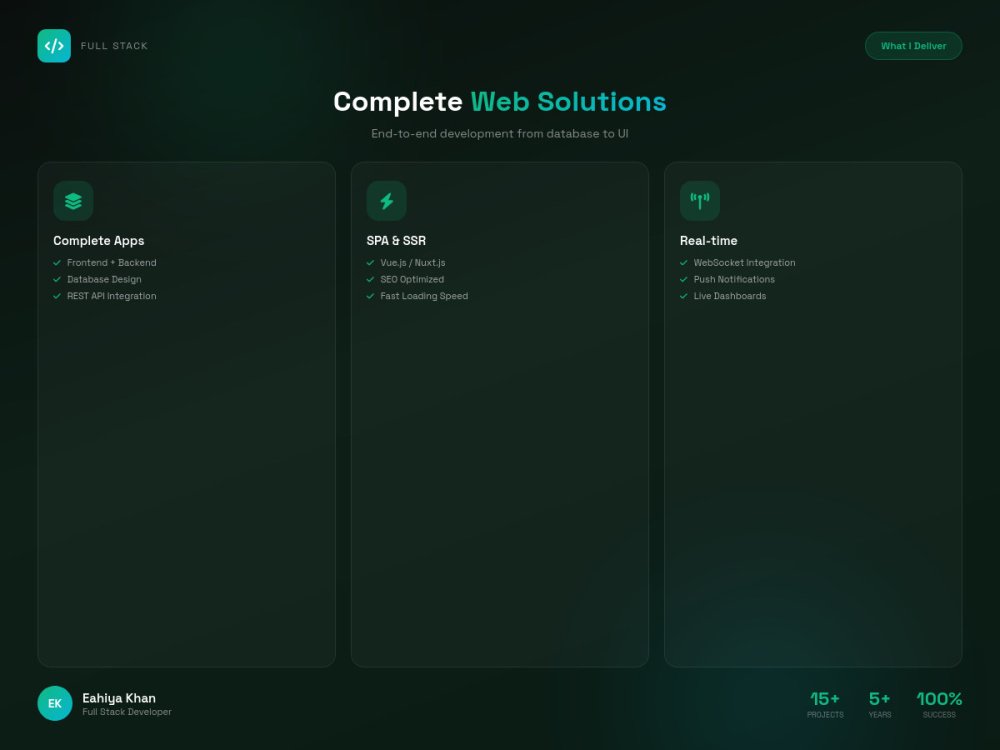Click the Complete Web Solutions heading
Image resolution: width=1000 pixels, height=750 pixels.
pos(500,102)
